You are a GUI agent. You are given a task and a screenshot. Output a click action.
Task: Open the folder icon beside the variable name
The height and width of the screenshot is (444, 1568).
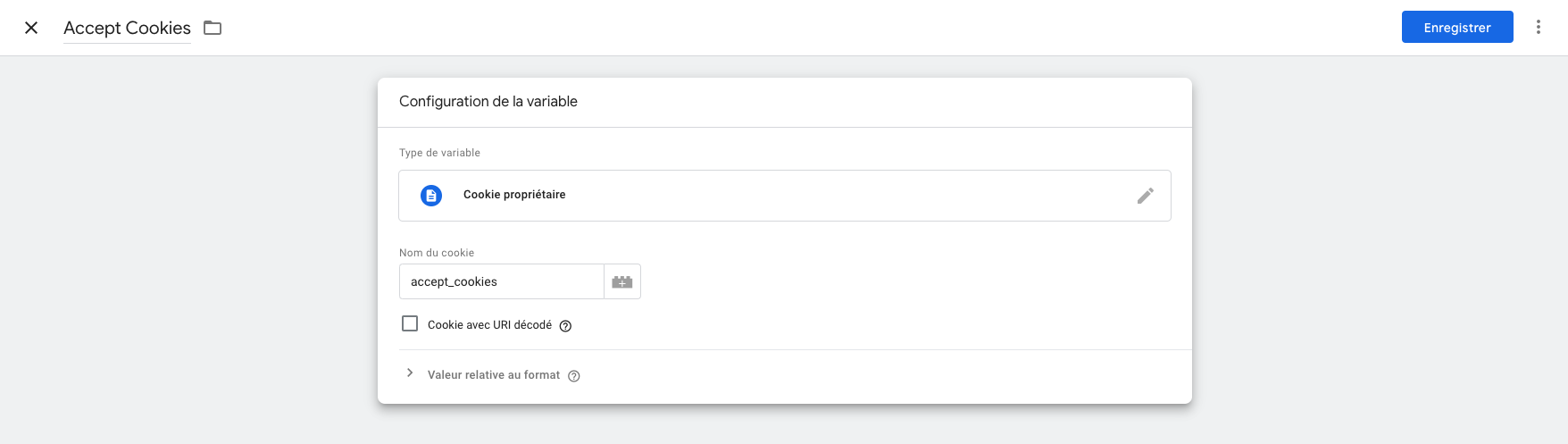[213, 28]
